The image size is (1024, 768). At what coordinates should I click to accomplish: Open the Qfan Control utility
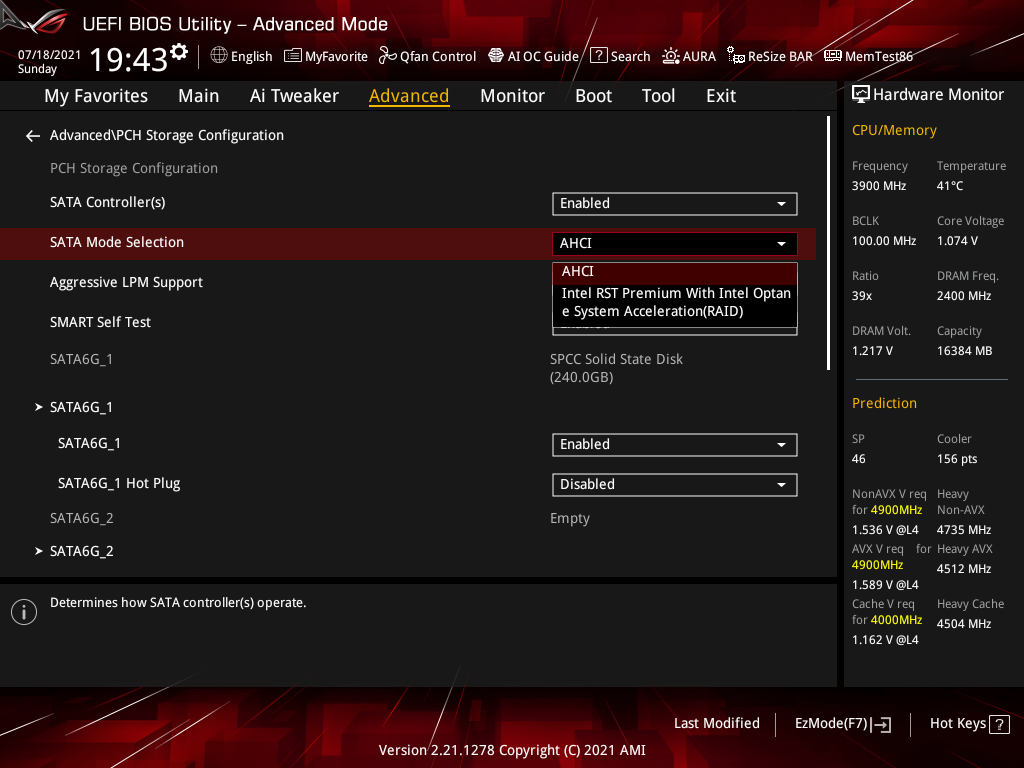[x=427, y=56]
